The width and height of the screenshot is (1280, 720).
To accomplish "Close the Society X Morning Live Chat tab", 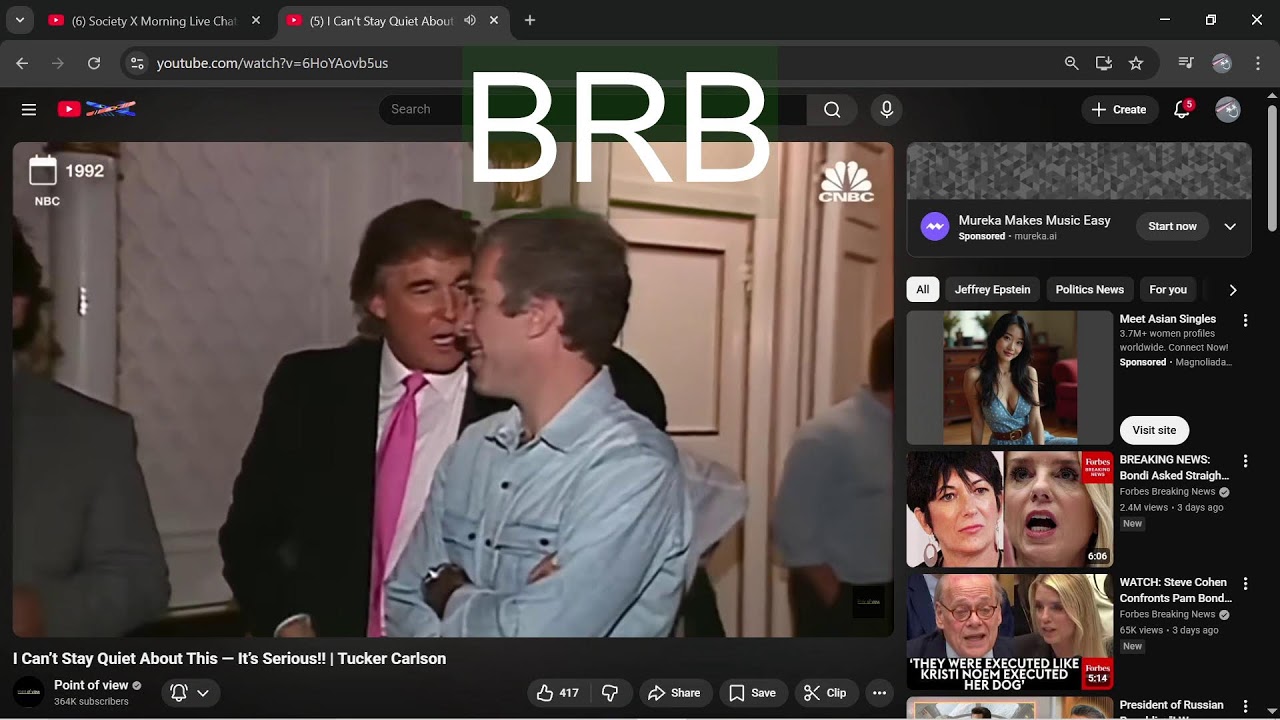I will [x=256, y=20].
